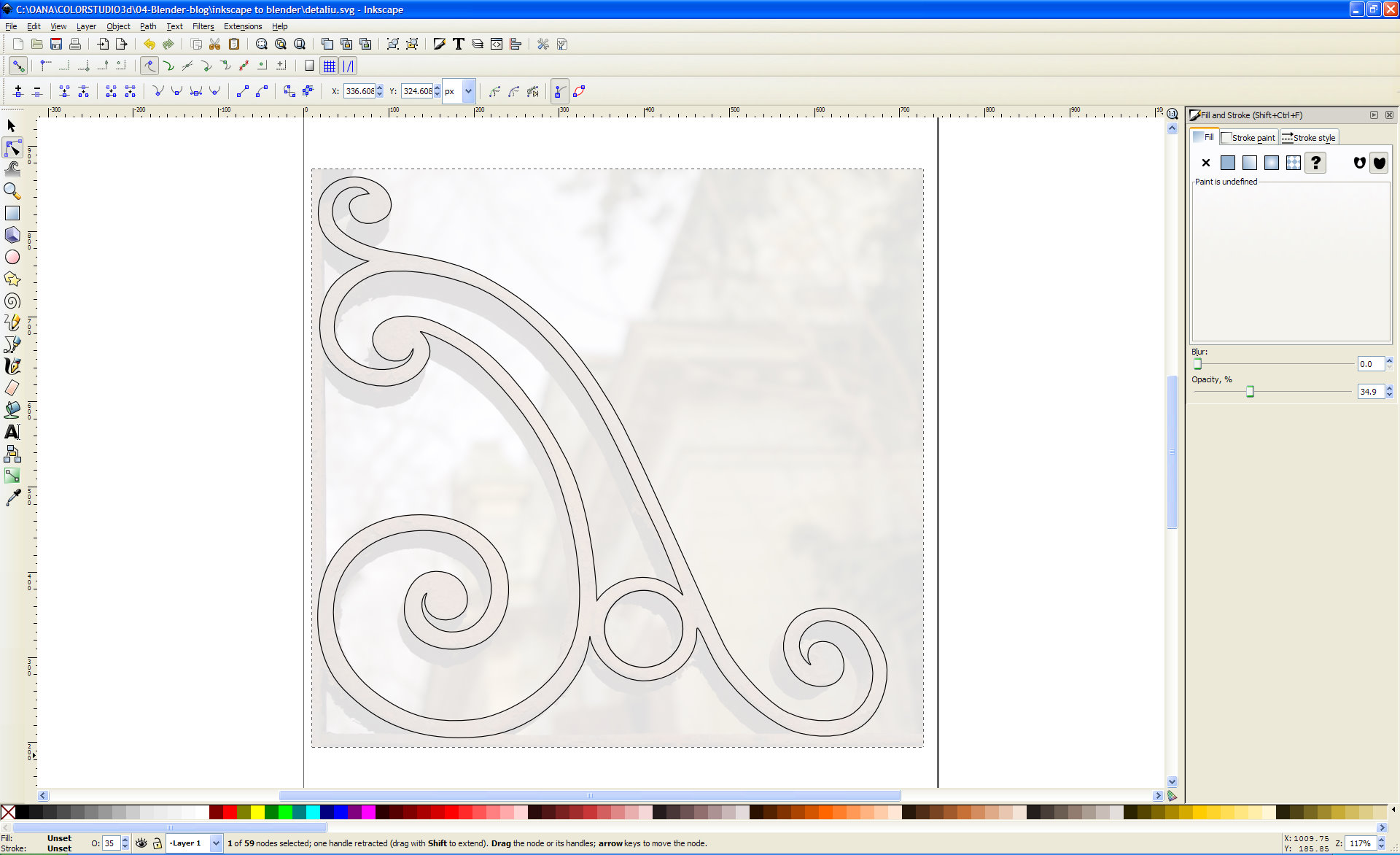Screen dimensions: 1400x855
Task: Choose radial gradient fill button
Action: click(1272, 163)
